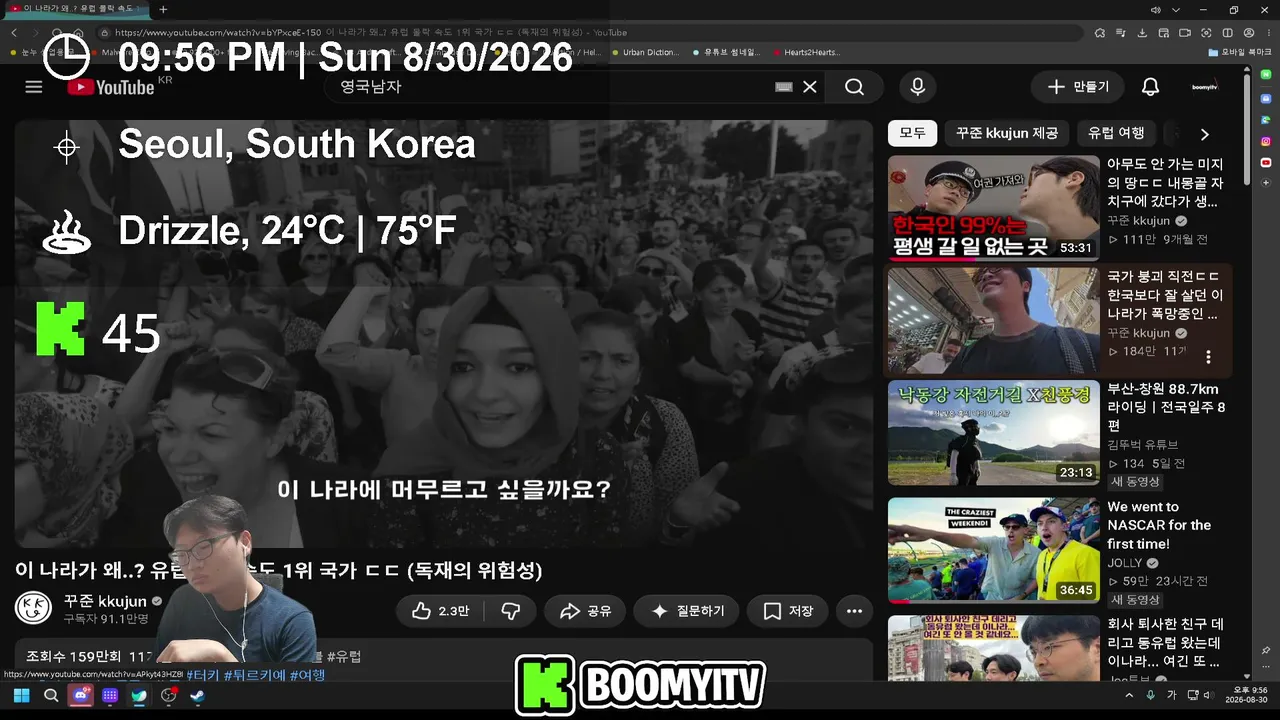The width and height of the screenshot is (1280, 720).
Task: Open the 낙동강 자전거길 video thumbnail
Action: click(993, 433)
